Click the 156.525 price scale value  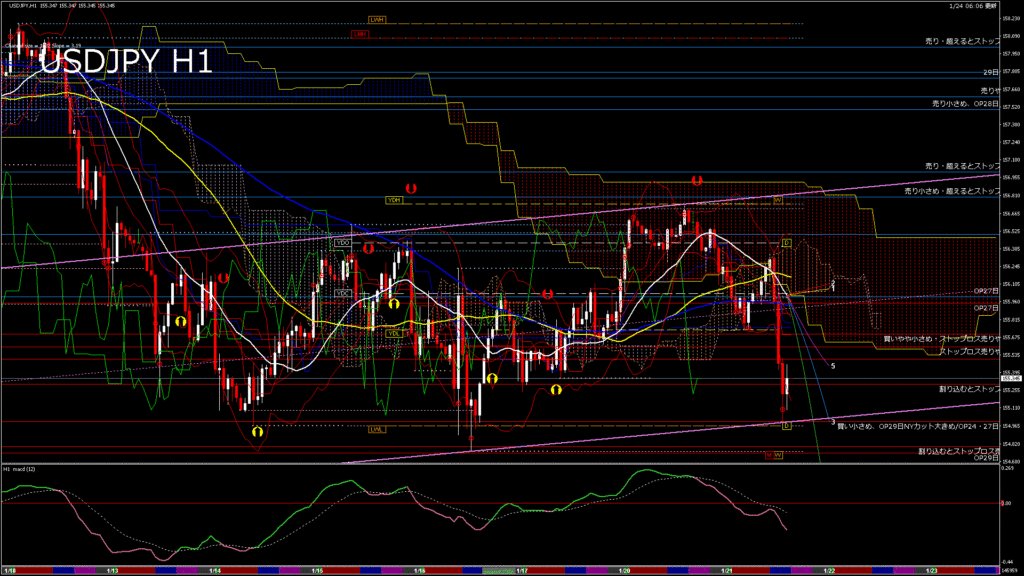(1011, 231)
